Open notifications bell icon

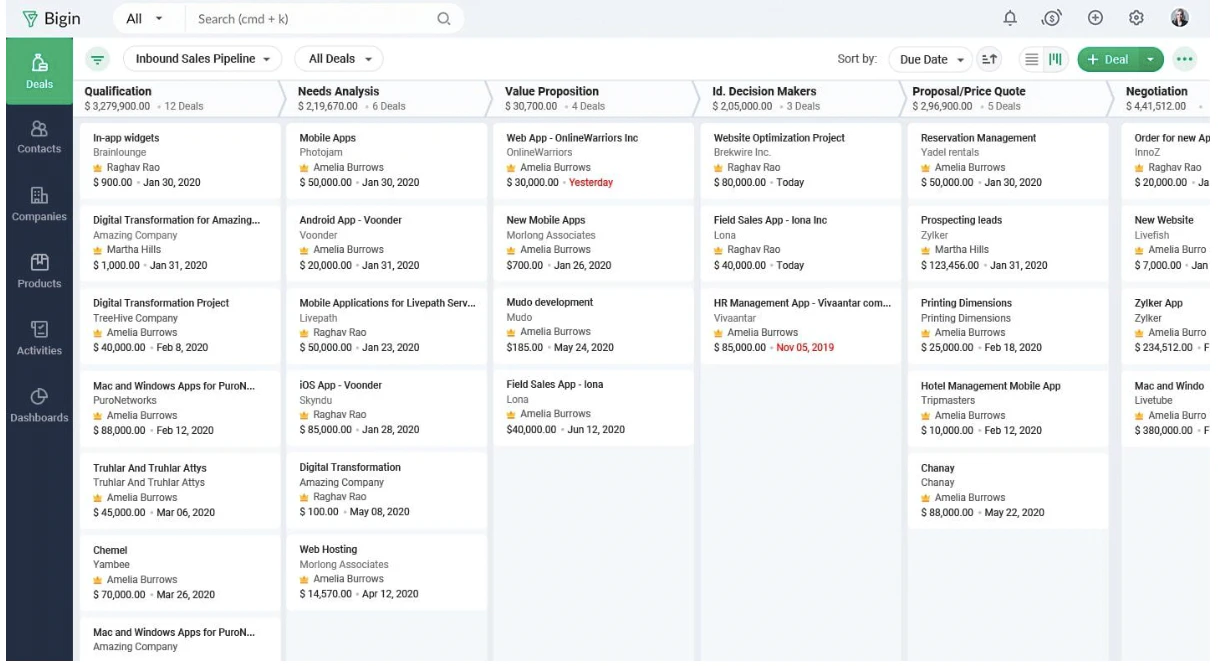pyautogui.click(x=1009, y=18)
